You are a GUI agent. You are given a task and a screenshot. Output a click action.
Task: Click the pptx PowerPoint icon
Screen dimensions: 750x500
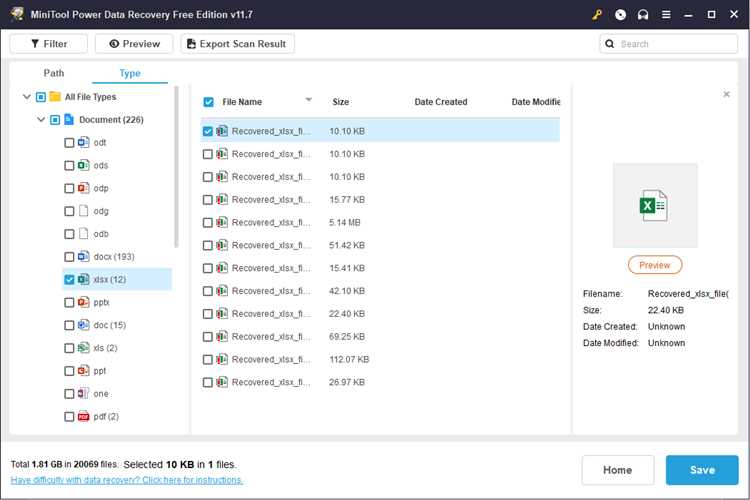(84, 302)
